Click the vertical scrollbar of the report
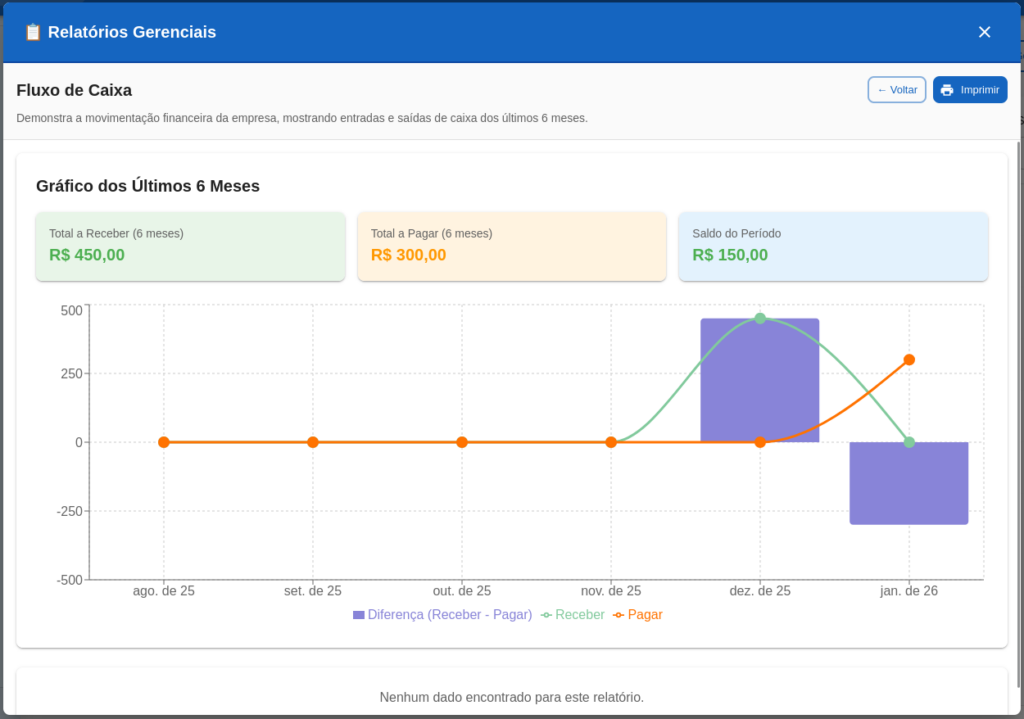This screenshot has height=719, width=1024. click(x=1018, y=400)
